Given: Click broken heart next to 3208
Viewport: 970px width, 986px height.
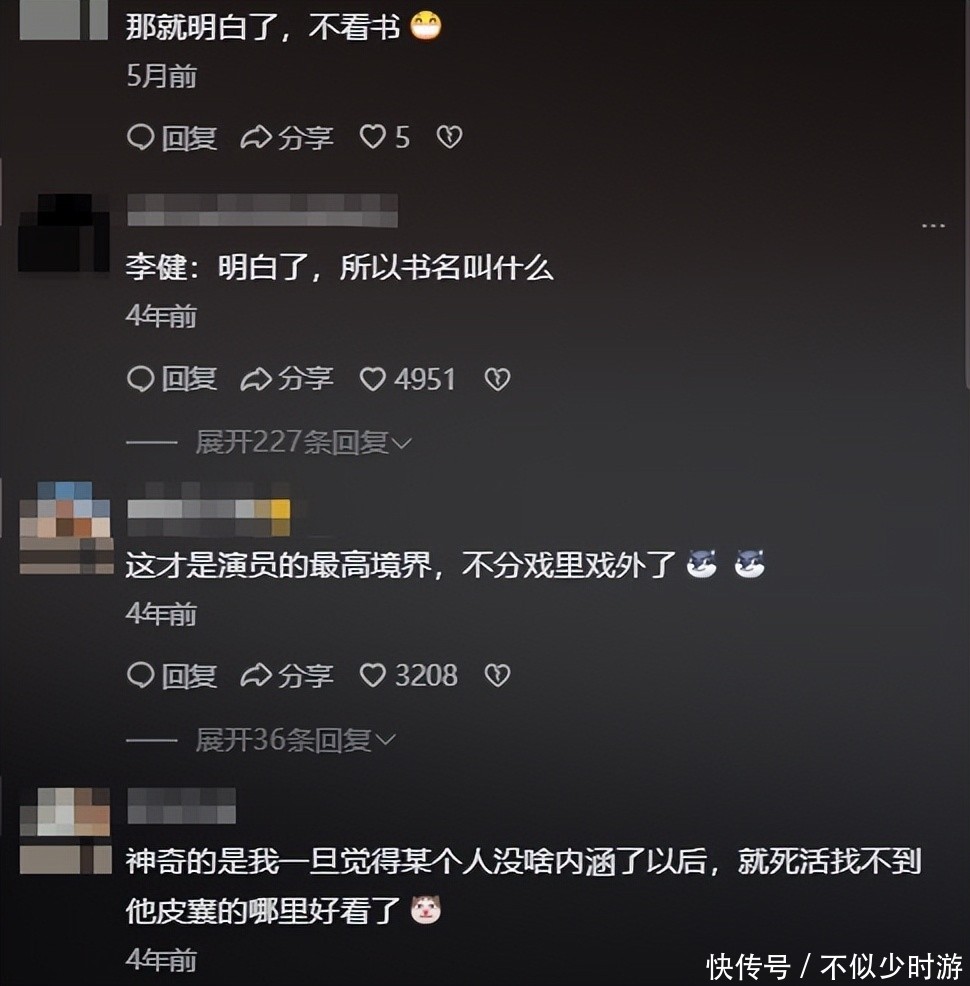Looking at the screenshot, I should click(x=497, y=675).
